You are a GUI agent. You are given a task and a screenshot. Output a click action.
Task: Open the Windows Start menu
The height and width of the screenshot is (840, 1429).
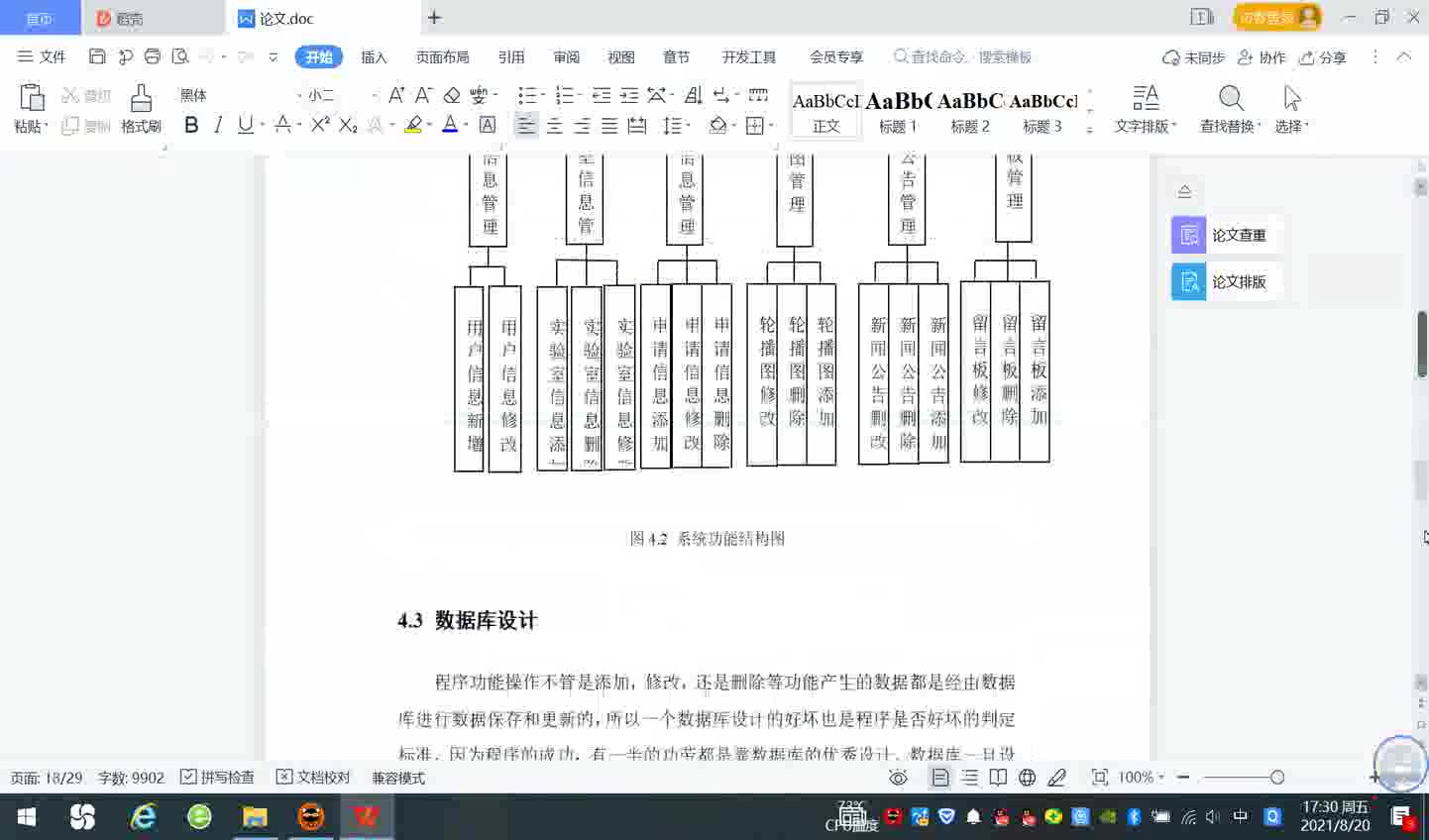click(27, 817)
